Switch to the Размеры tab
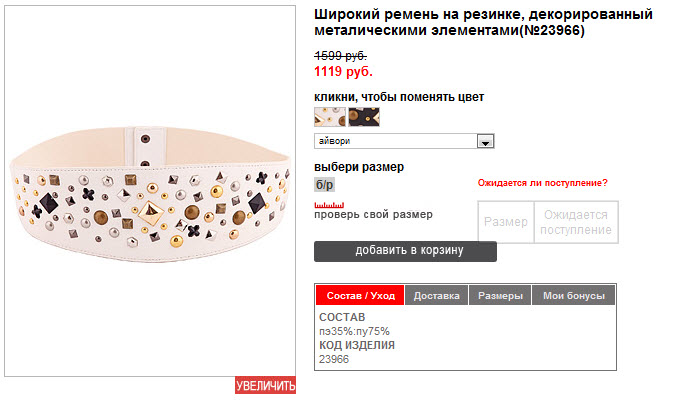The width and height of the screenshot is (674, 400). tap(499, 296)
